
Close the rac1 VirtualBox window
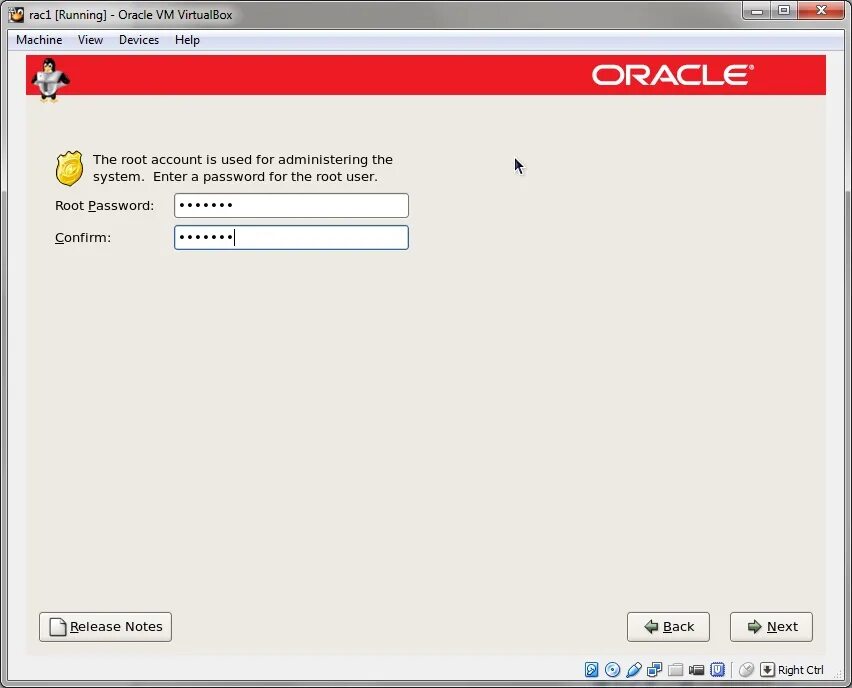(x=821, y=10)
